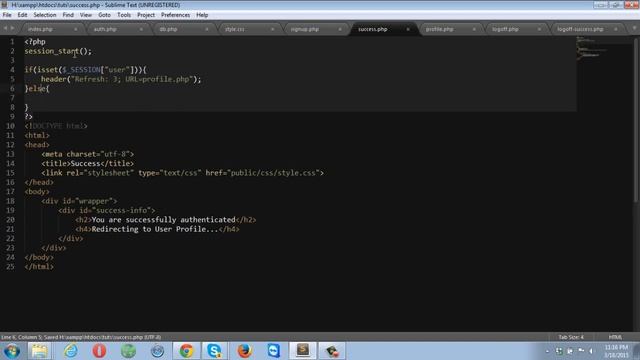
Task: Click the header Refresh profile.php line
Action: [x=121, y=79]
